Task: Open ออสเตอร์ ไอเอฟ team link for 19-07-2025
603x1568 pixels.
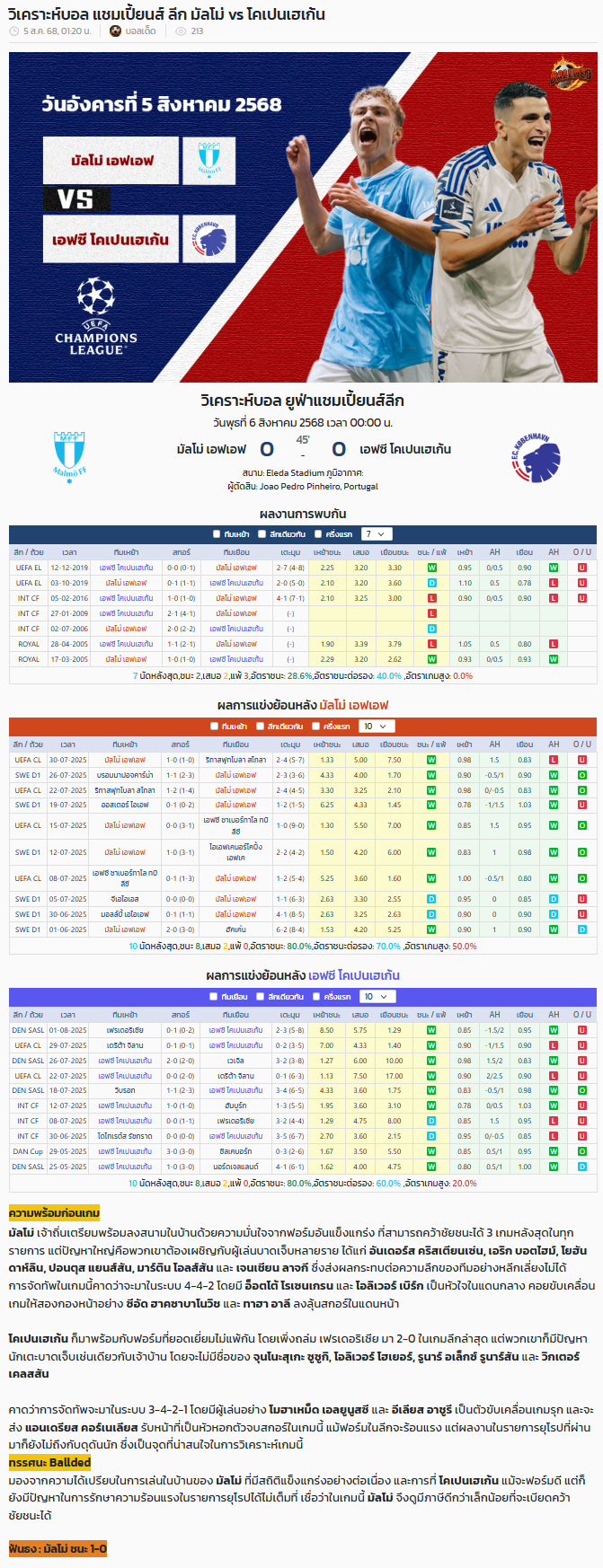Action: [126, 806]
